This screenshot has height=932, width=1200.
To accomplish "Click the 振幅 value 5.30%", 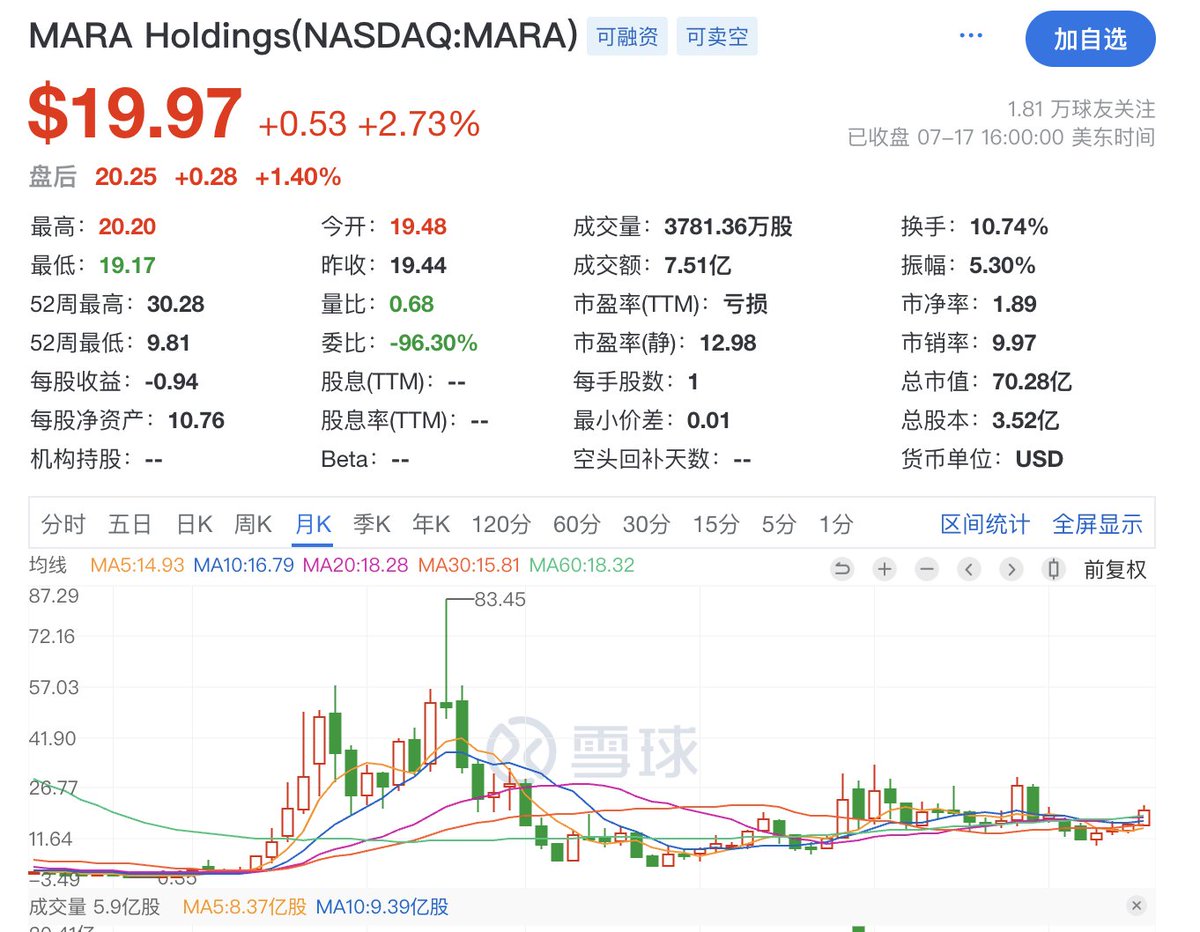I will click(1002, 266).
